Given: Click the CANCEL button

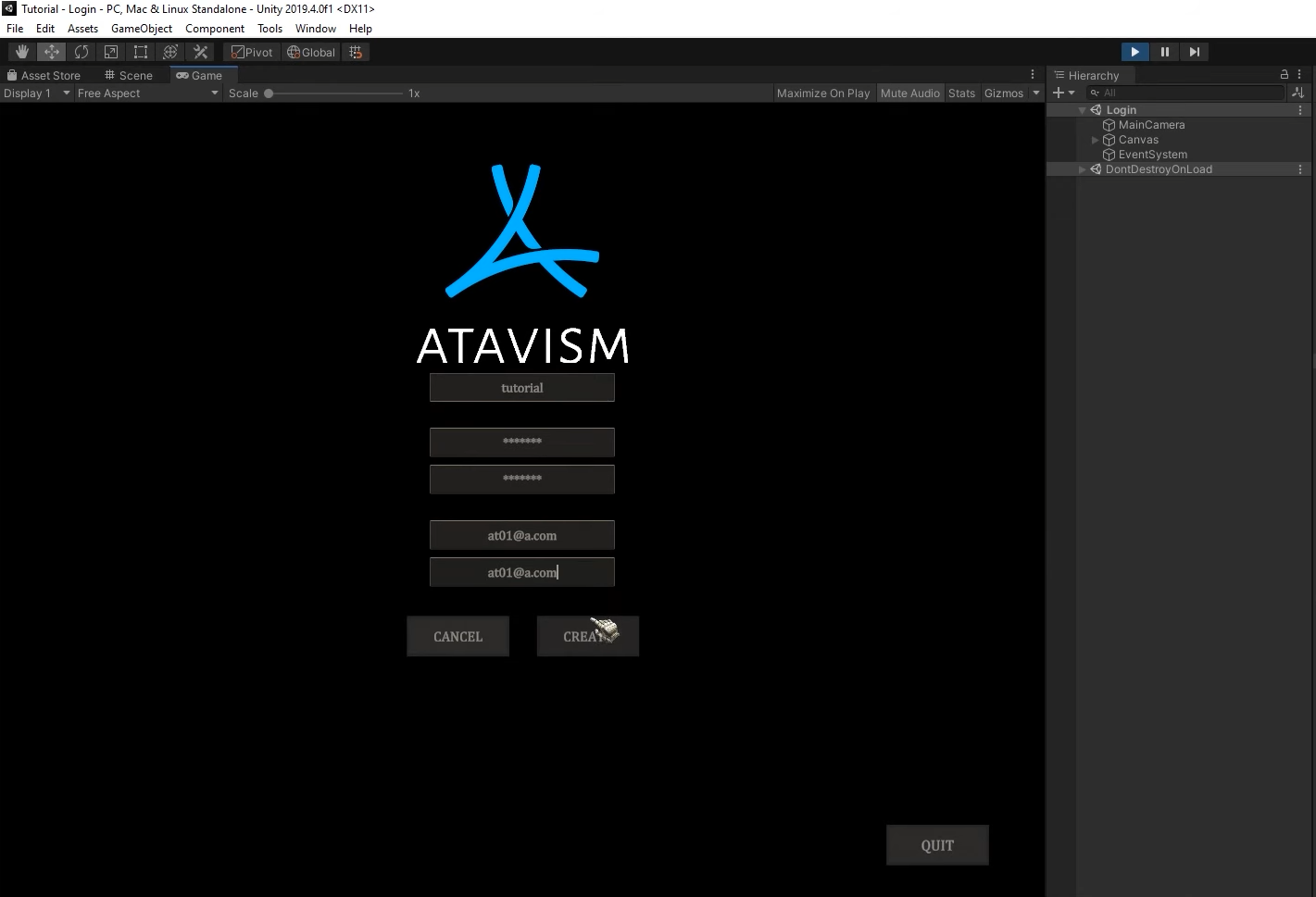Looking at the screenshot, I should 457,637.
